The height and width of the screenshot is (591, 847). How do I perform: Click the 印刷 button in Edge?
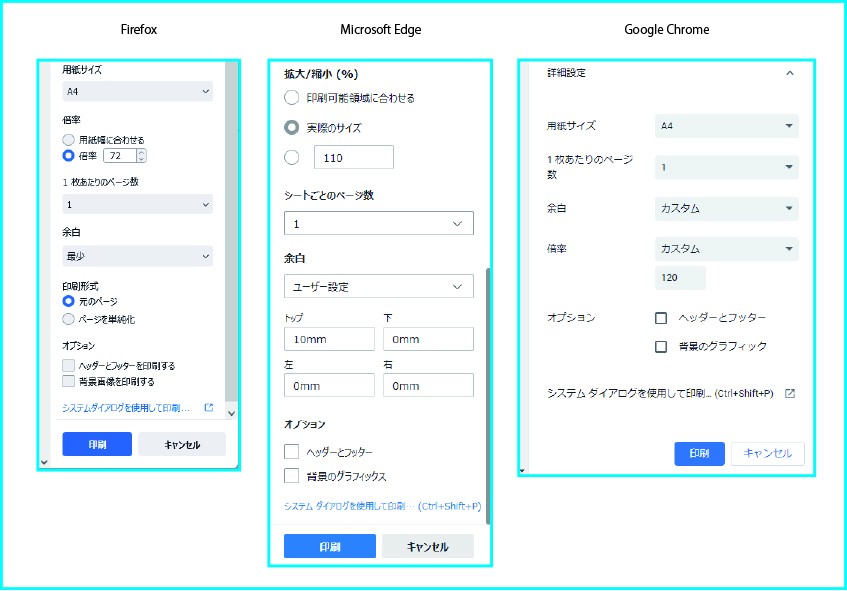tap(330, 546)
